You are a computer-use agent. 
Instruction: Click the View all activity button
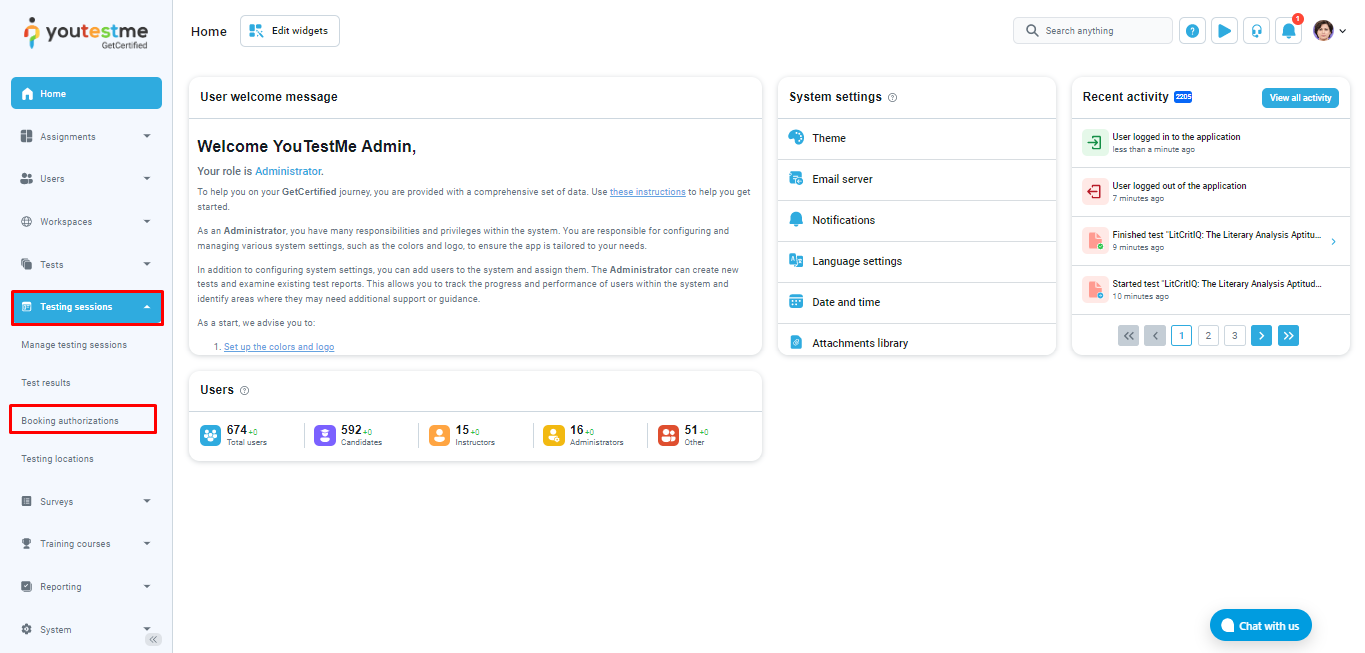(1300, 98)
